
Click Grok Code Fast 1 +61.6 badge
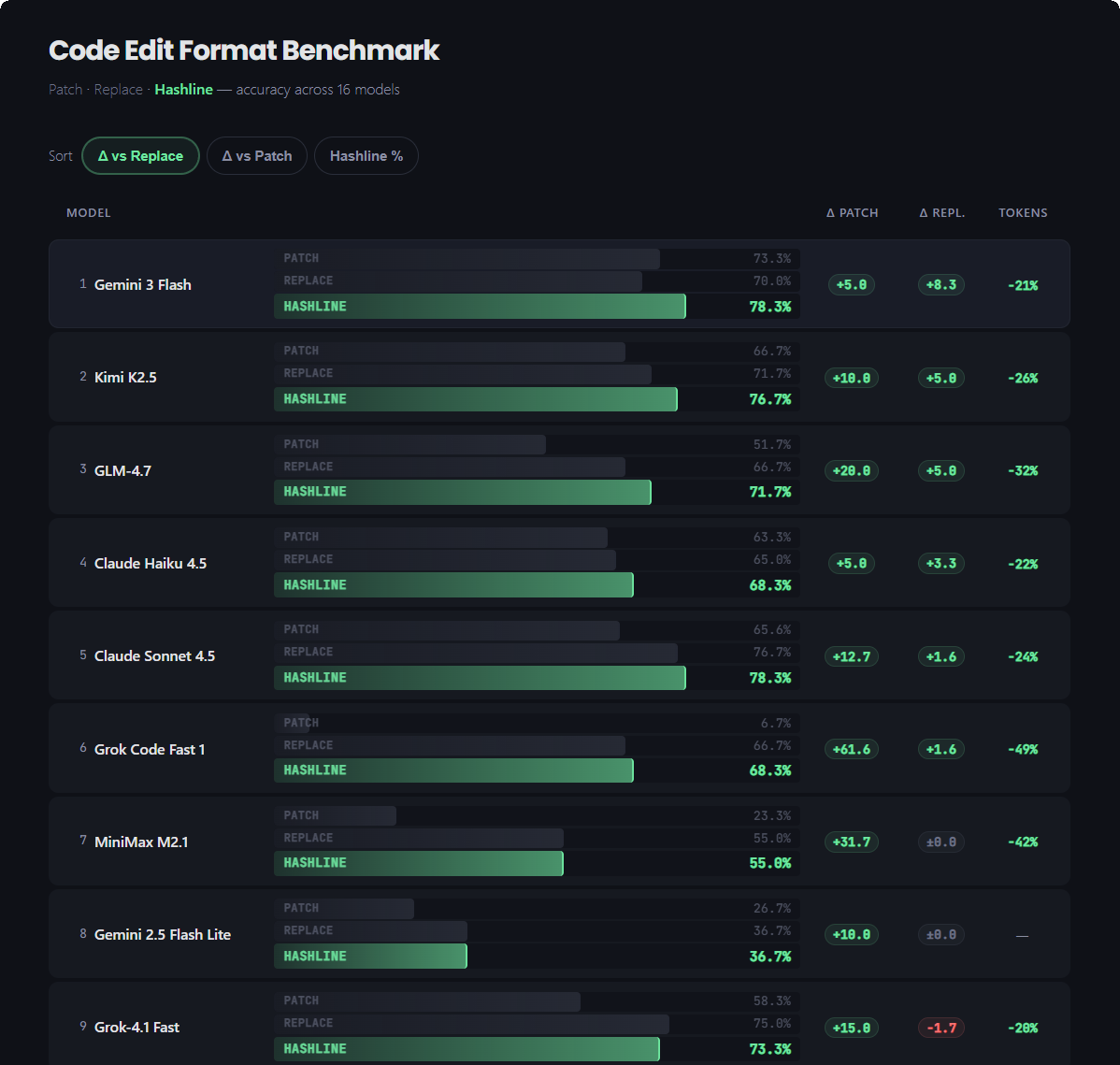pos(852,749)
